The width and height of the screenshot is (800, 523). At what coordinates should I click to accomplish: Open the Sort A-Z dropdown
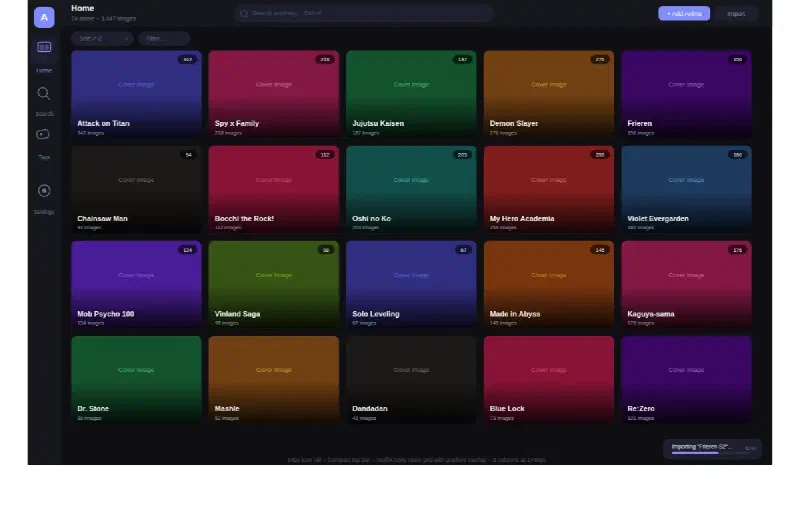(x=103, y=38)
